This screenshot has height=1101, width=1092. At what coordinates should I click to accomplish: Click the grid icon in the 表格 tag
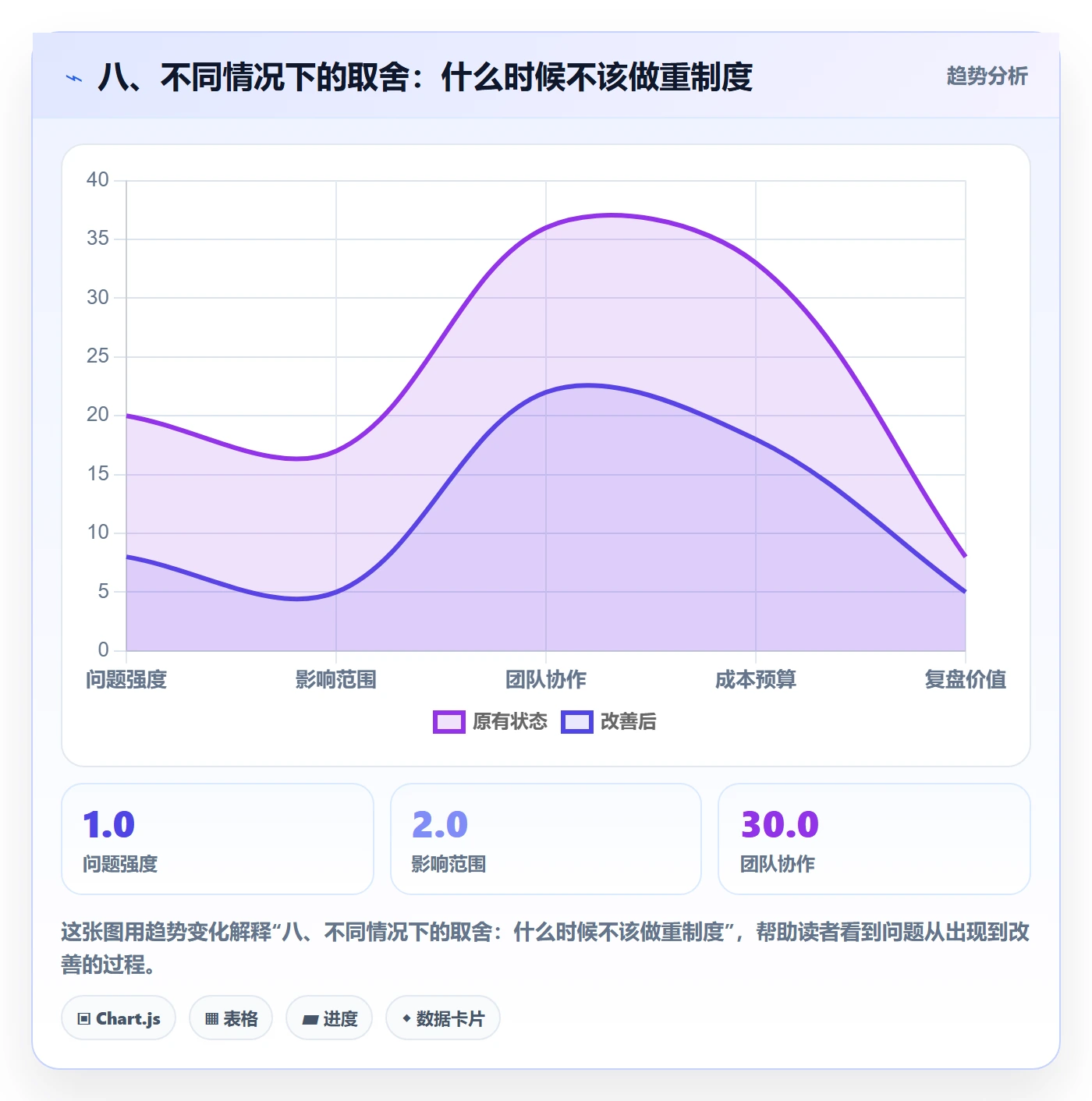(x=211, y=1019)
